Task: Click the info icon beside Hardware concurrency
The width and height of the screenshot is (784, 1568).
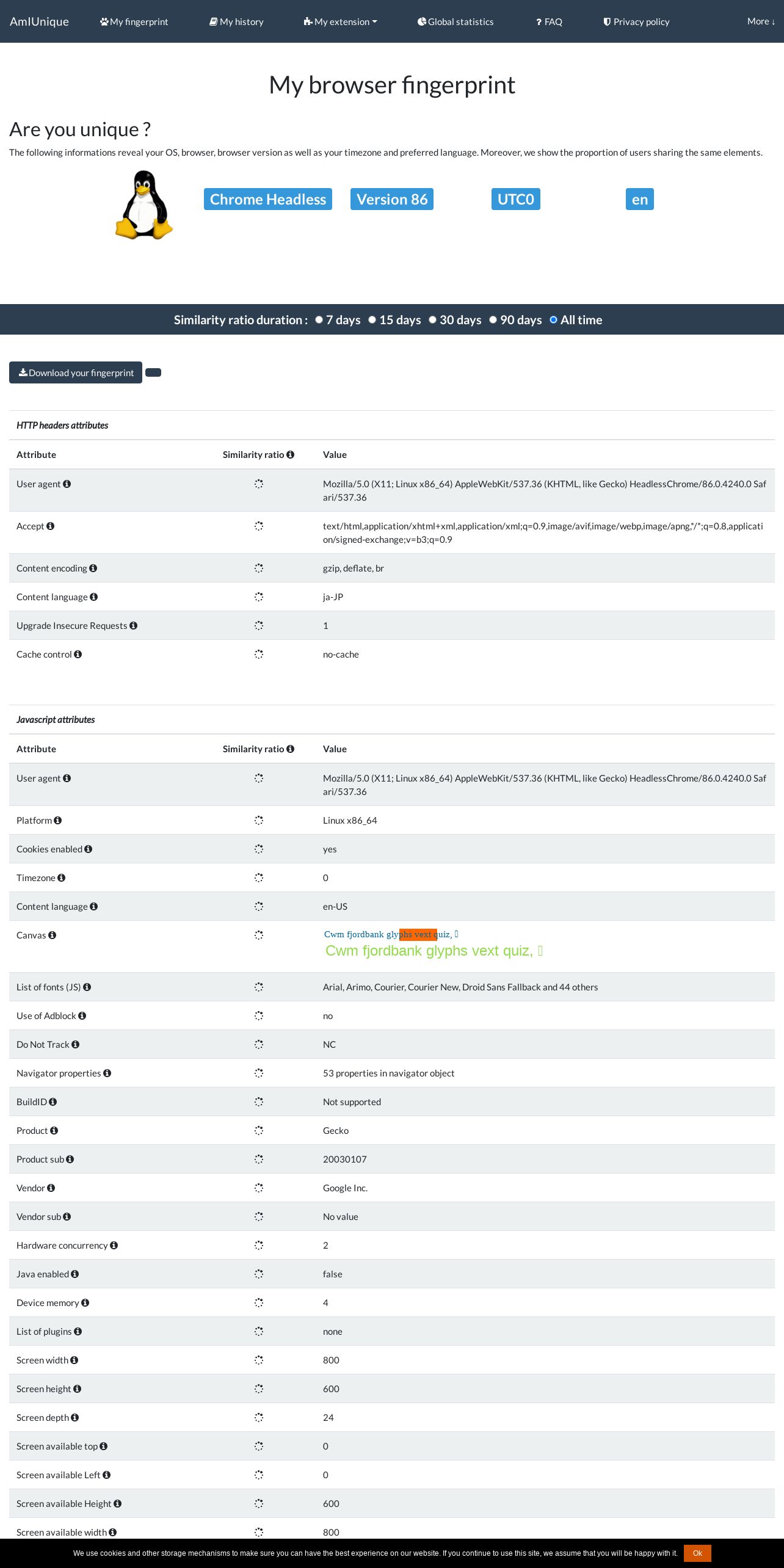Action: click(x=114, y=1245)
